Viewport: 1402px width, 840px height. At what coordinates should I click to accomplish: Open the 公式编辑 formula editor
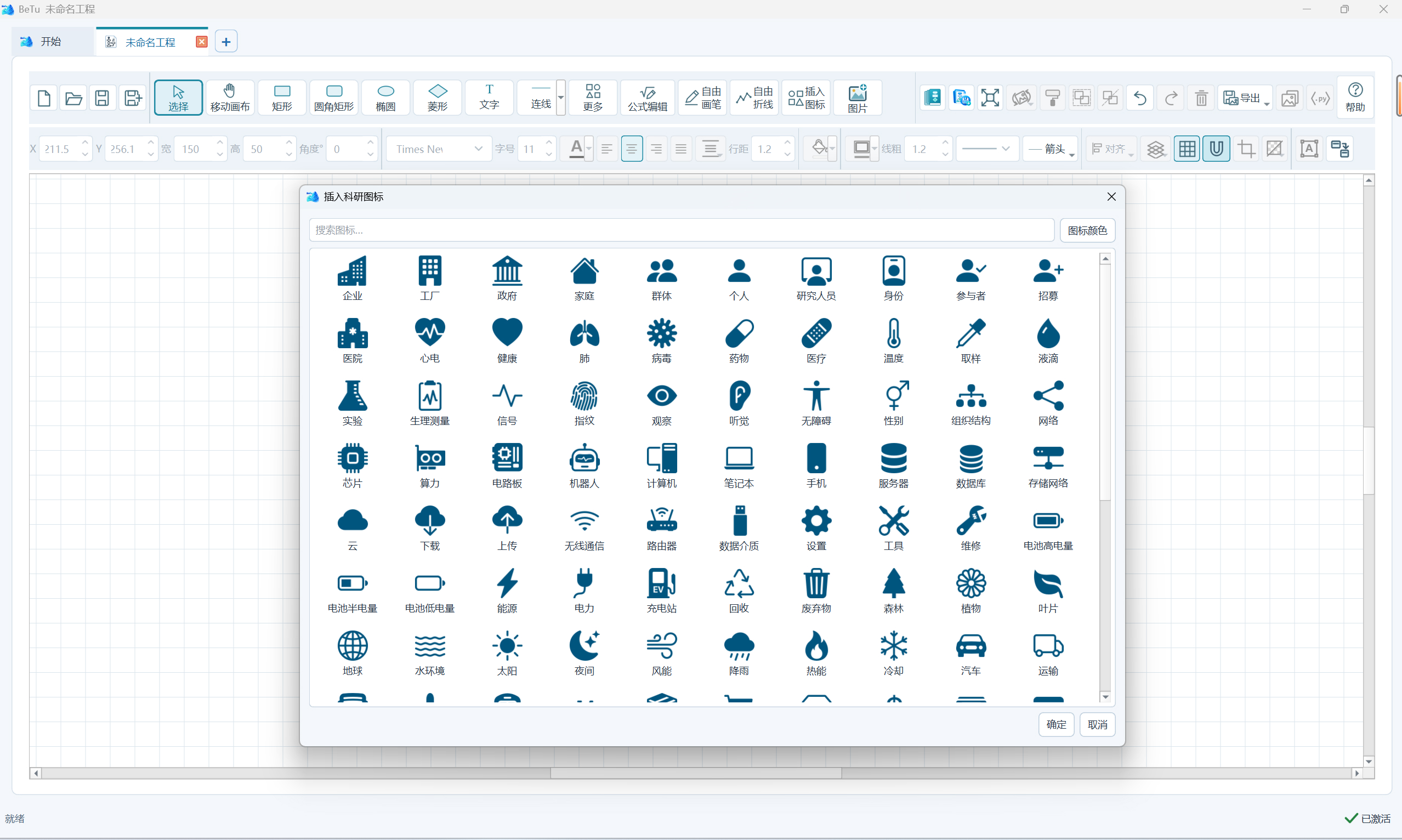point(647,98)
